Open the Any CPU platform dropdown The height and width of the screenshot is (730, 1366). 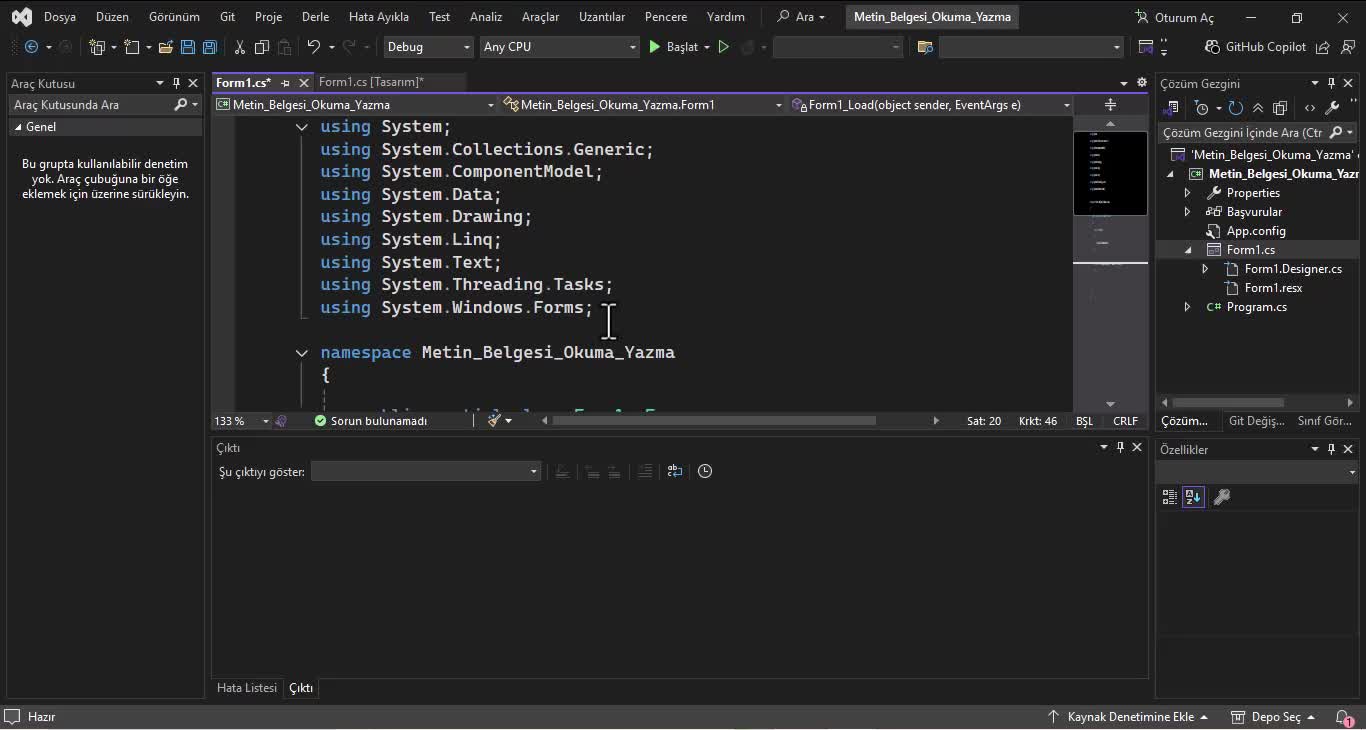point(559,47)
